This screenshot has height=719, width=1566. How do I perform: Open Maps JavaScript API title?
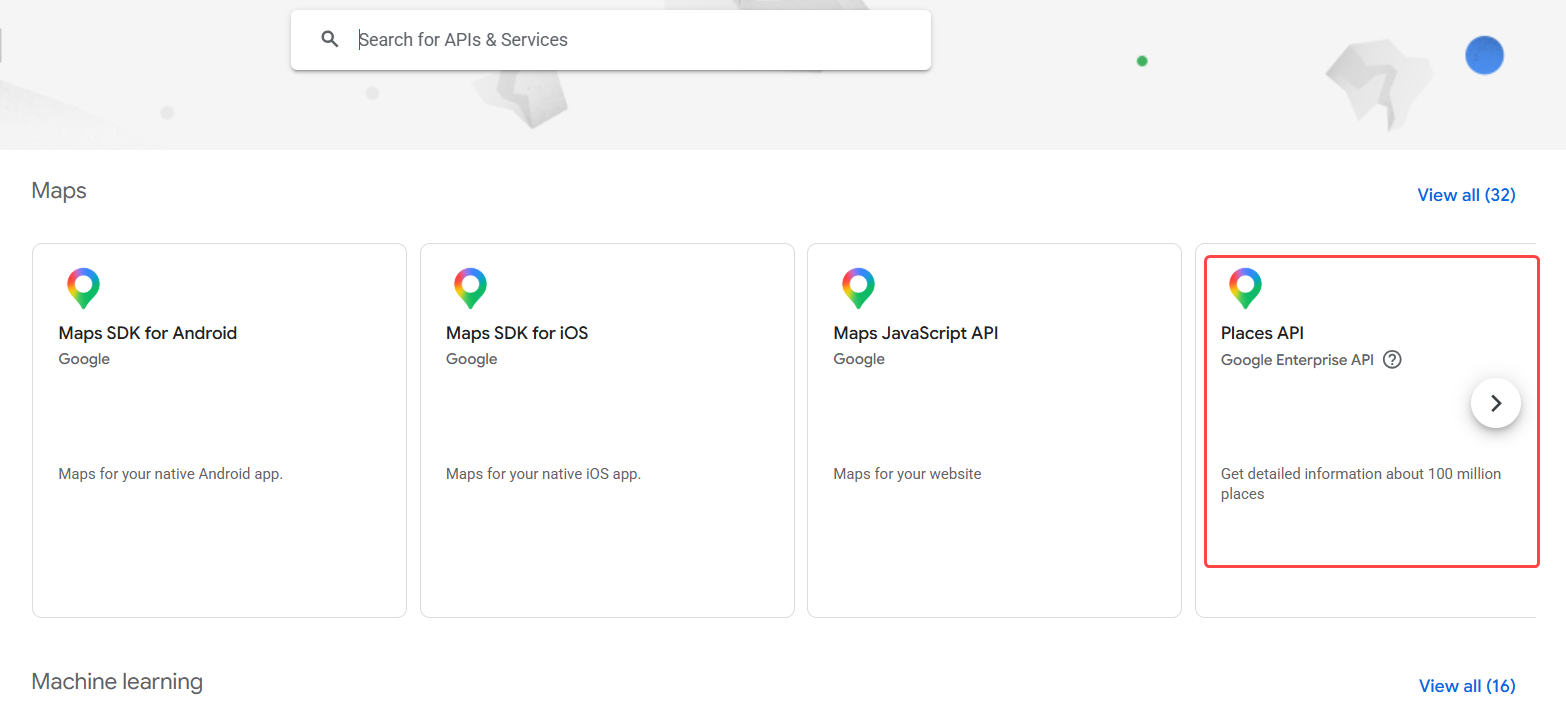click(x=916, y=333)
